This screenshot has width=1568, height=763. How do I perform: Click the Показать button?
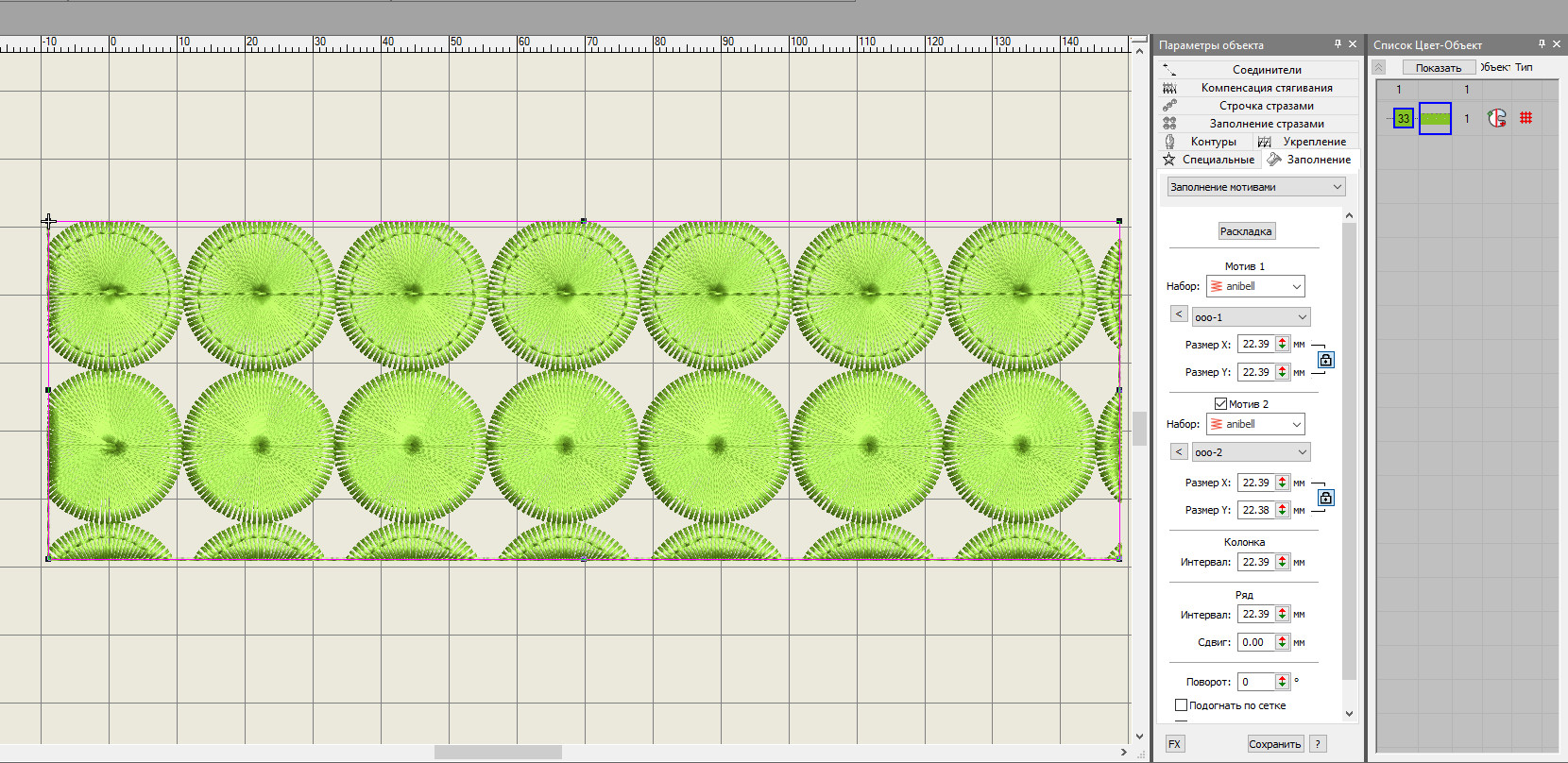[1439, 68]
